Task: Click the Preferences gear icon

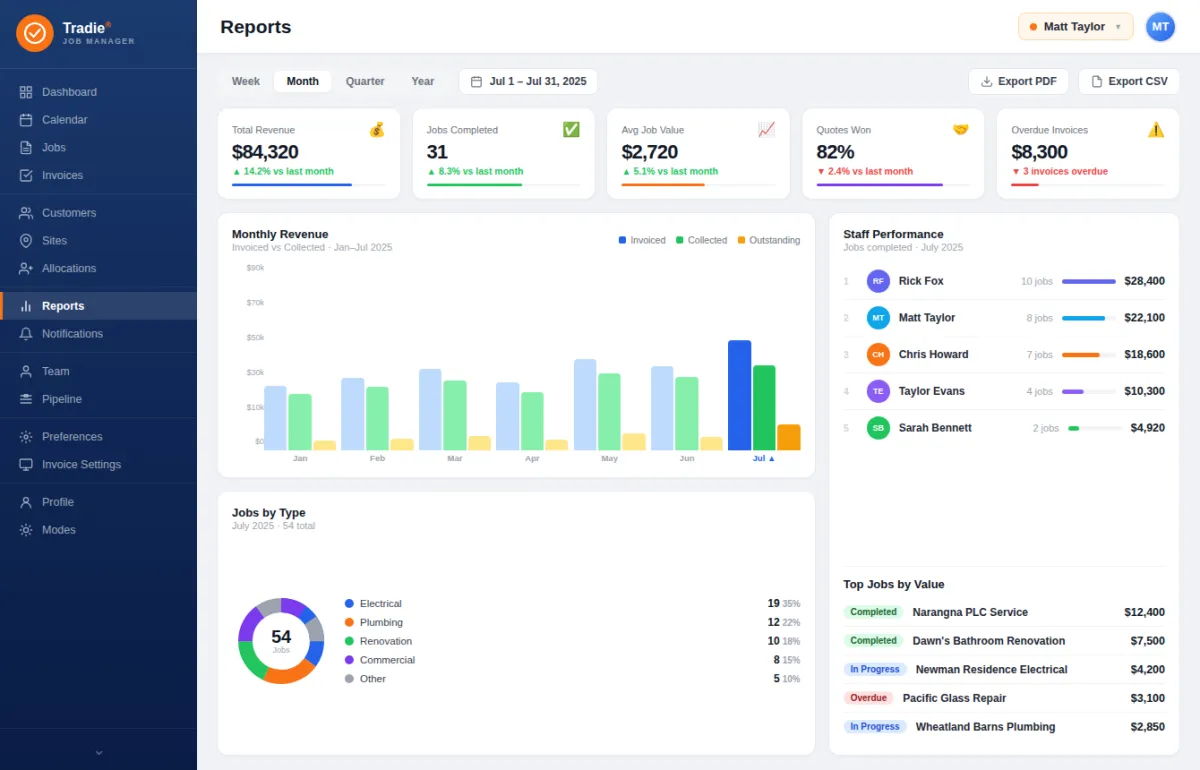Action: click(x=26, y=437)
